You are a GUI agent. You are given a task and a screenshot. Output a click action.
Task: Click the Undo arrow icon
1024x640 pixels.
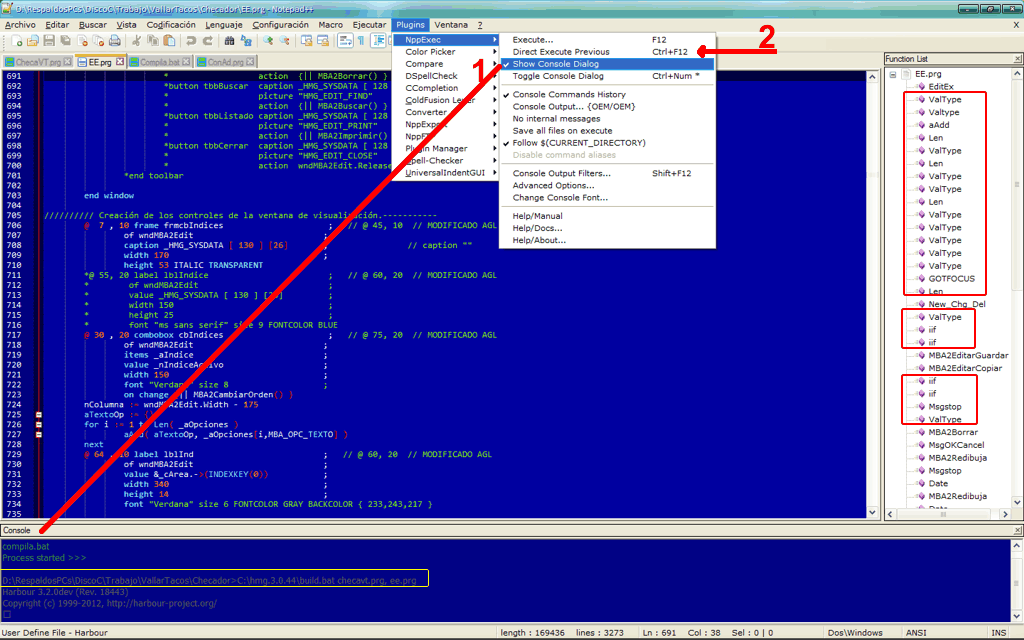[191, 41]
